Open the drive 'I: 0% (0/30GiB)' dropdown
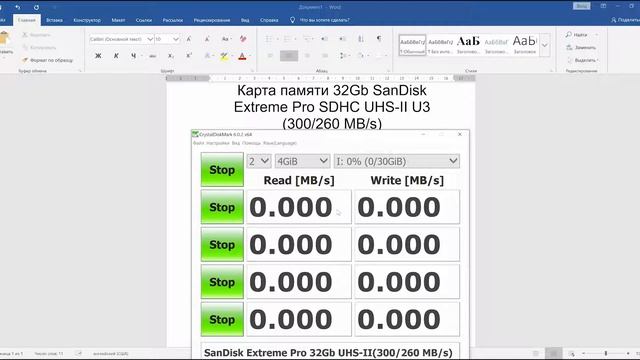The width and height of the screenshot is (640, 360). pos(397,161)
